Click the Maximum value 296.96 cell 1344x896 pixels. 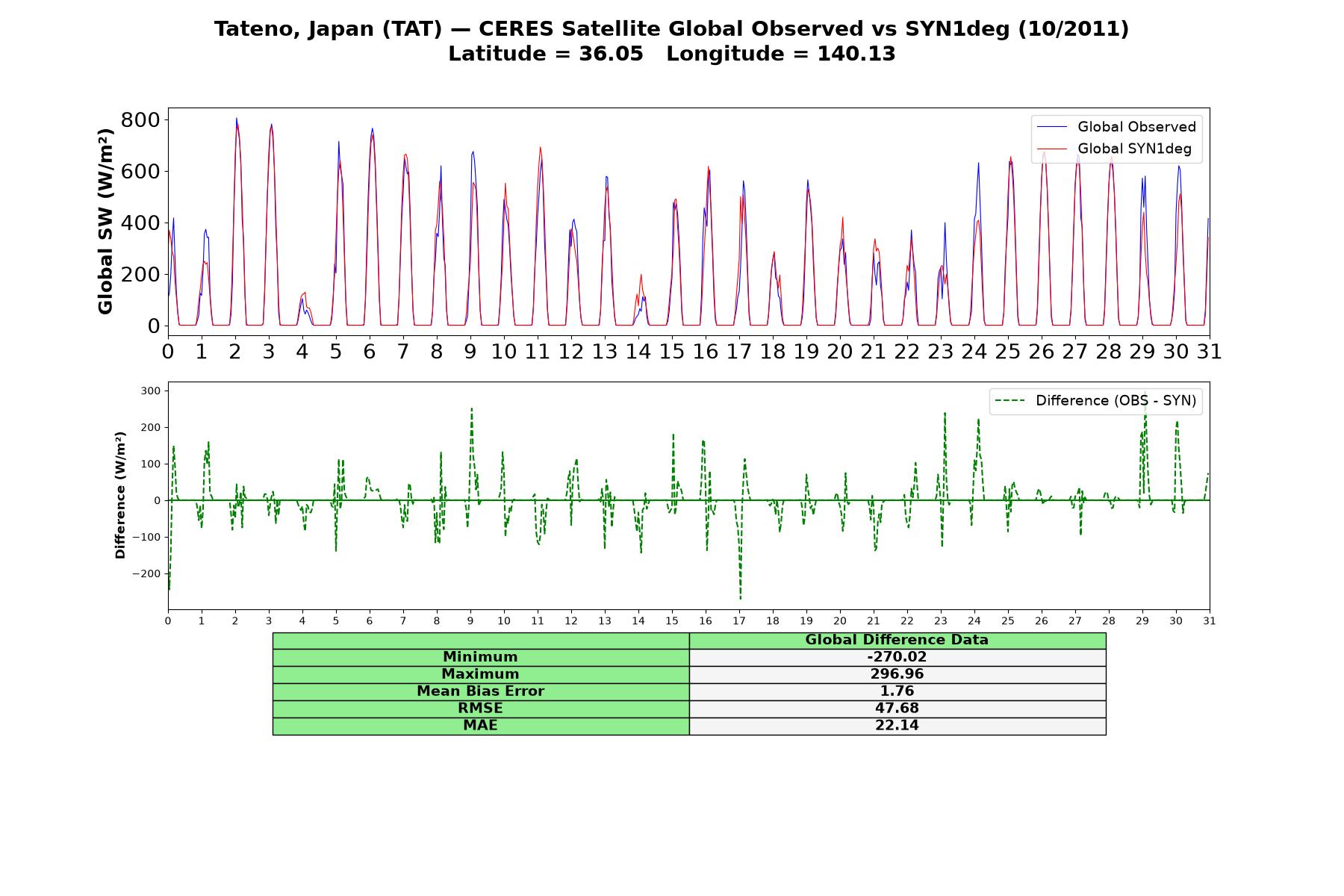tap(897, 674)
